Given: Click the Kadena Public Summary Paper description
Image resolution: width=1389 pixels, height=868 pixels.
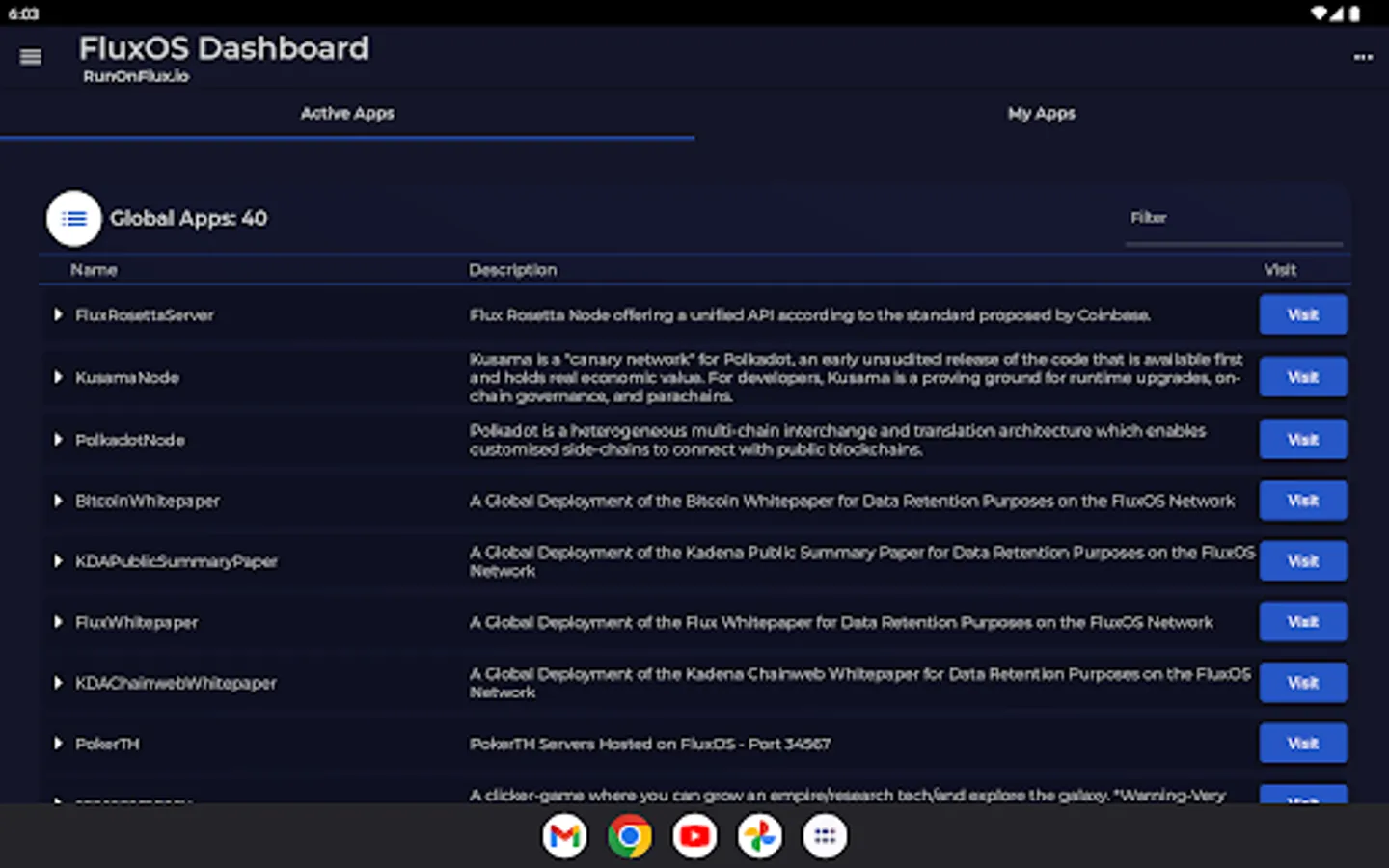Looking at the screenshot, I should (x=862, y=561).
